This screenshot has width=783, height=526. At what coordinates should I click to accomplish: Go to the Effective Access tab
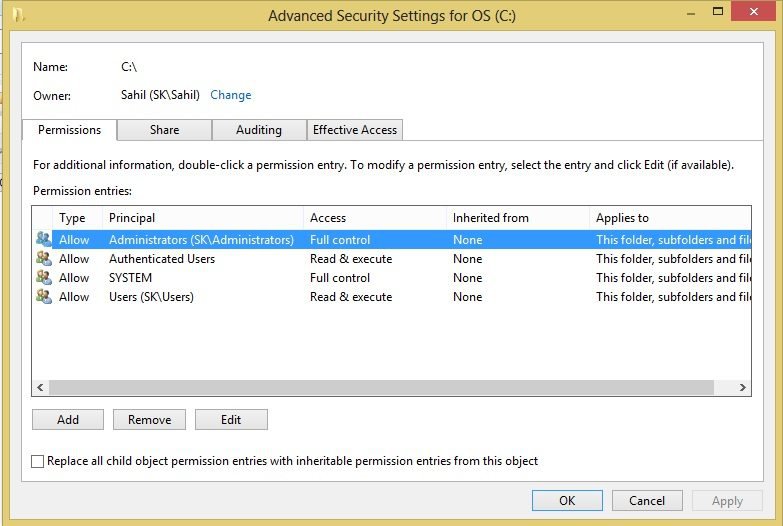(x=355, y=130)
